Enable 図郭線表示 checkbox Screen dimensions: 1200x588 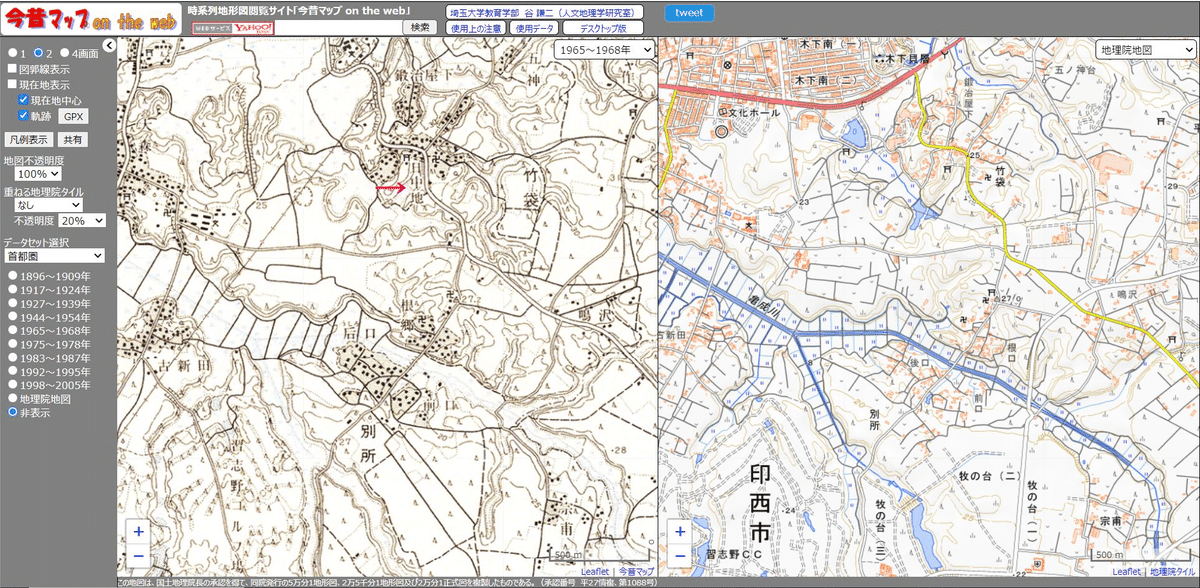(12, 69)
